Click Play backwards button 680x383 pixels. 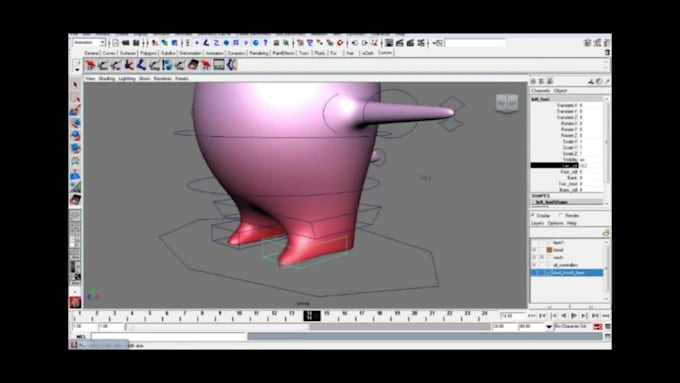564,316
